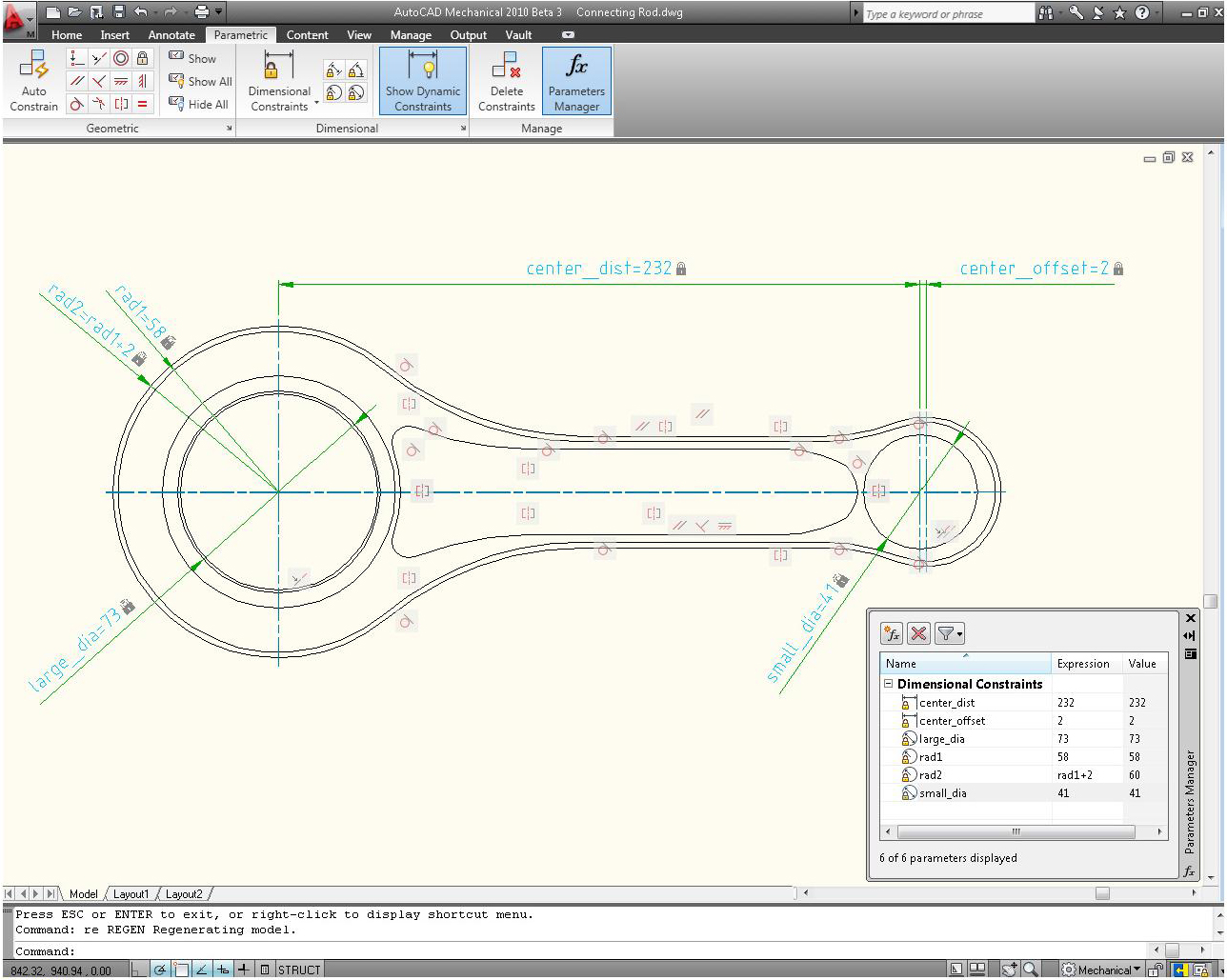Screen dimensions: 1227x980
Task: Add a Diameter dimensional constraint
Action: 356,92
